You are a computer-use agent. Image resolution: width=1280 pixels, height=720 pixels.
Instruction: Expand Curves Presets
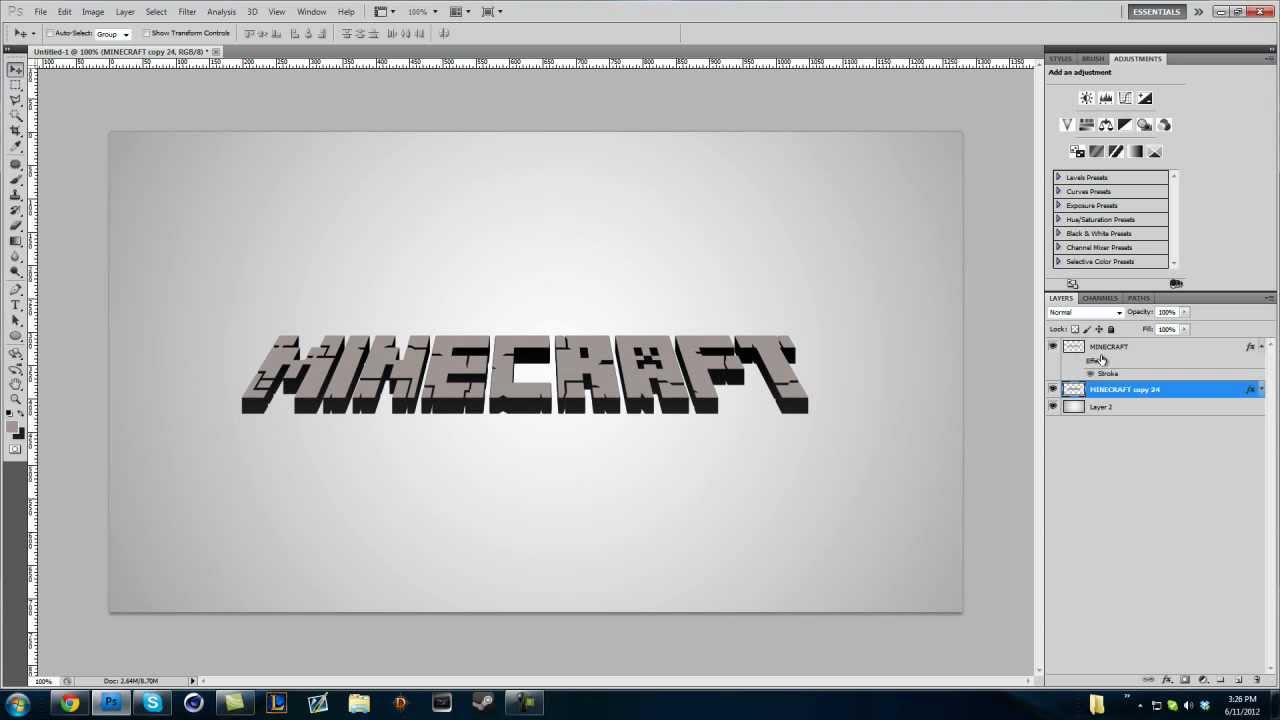point(1058,192)
